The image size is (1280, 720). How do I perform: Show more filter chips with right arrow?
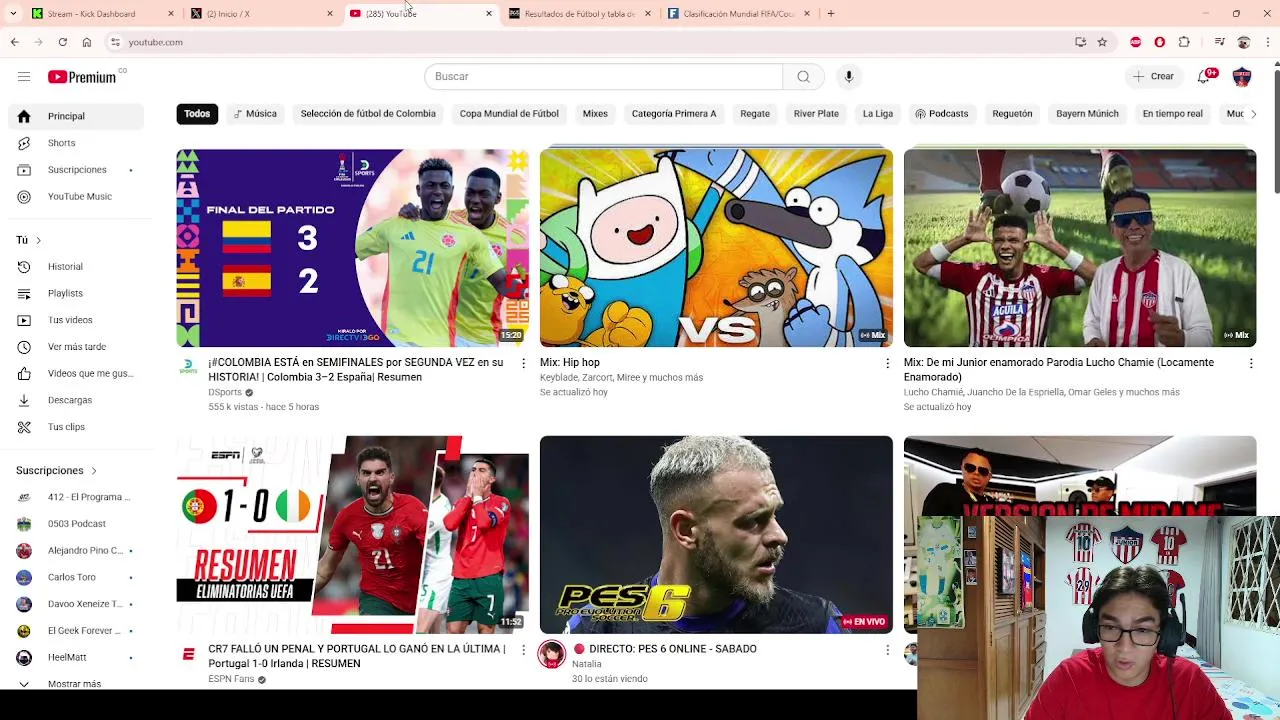click(1253, 114)
